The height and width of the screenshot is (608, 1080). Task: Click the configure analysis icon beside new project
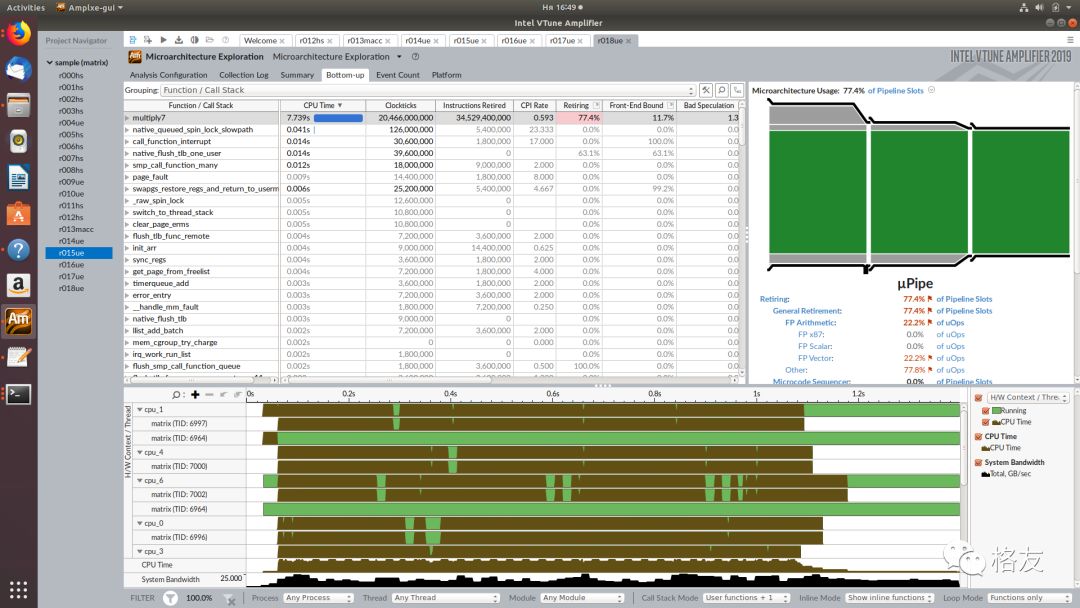tap(147, 40)
